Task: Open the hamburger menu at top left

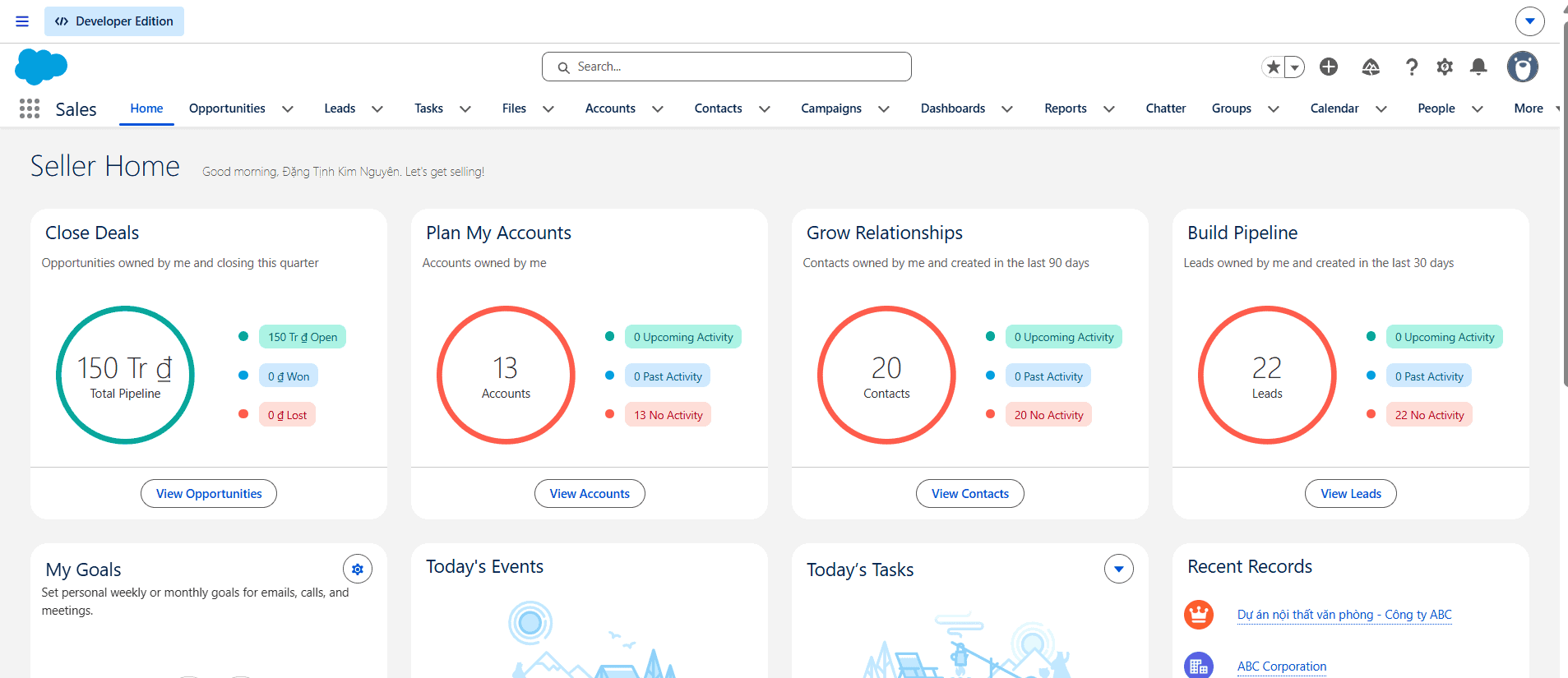Action: tap(22, 21)
